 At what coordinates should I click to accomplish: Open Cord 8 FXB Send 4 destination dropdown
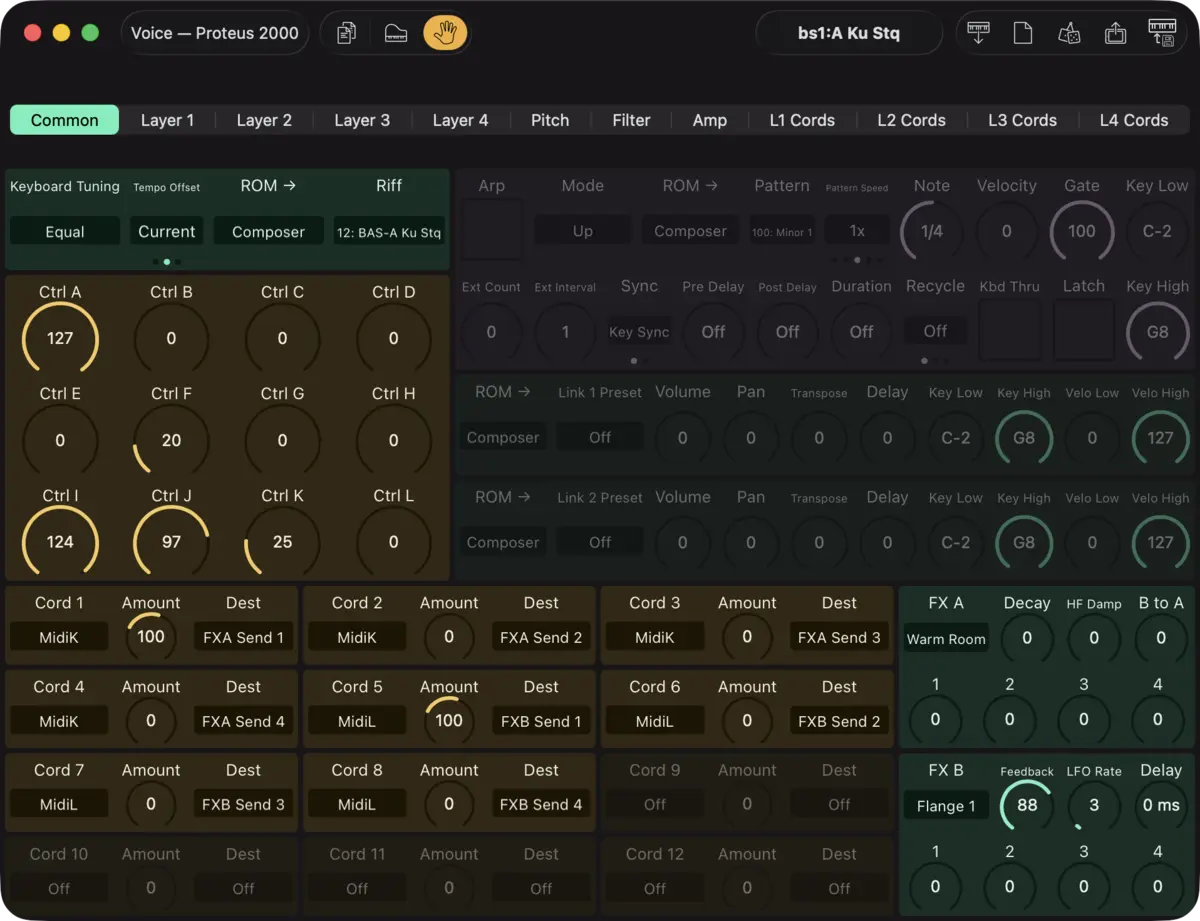tap(540, 804)
